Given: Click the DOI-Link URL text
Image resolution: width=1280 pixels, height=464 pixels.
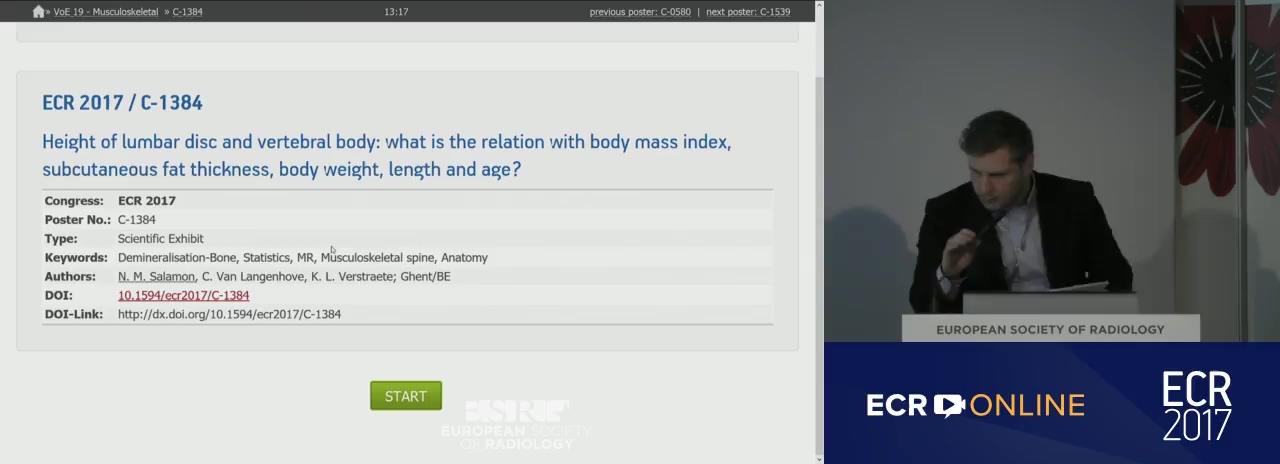Looking at the screenshot, I should pyautogui.click(x=229, y=314).
